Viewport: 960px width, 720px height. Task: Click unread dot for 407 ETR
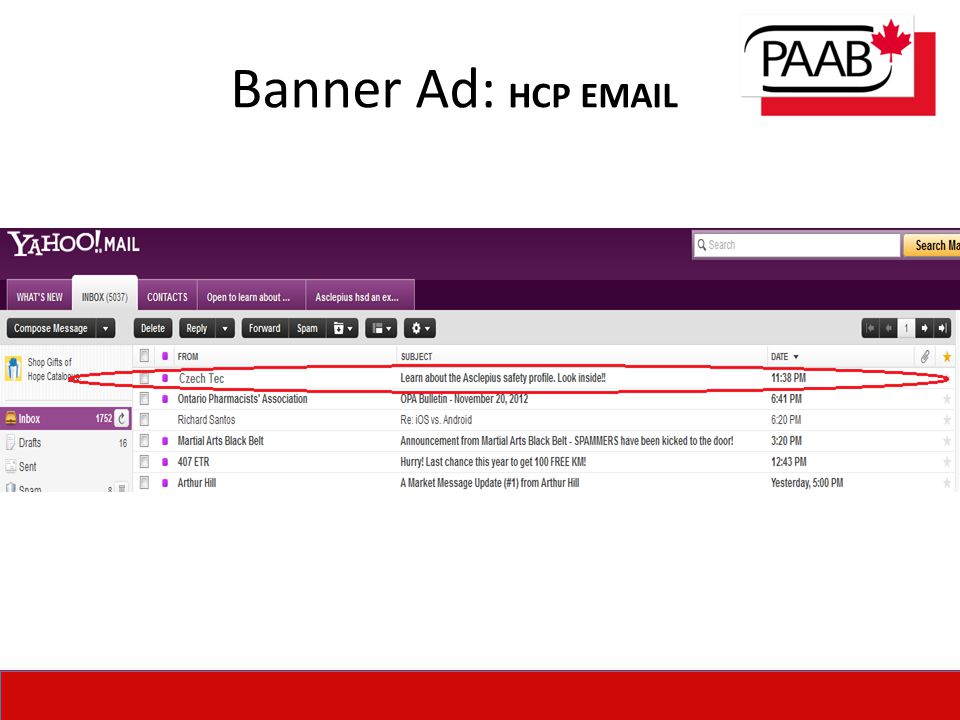(x=165, y=462)
